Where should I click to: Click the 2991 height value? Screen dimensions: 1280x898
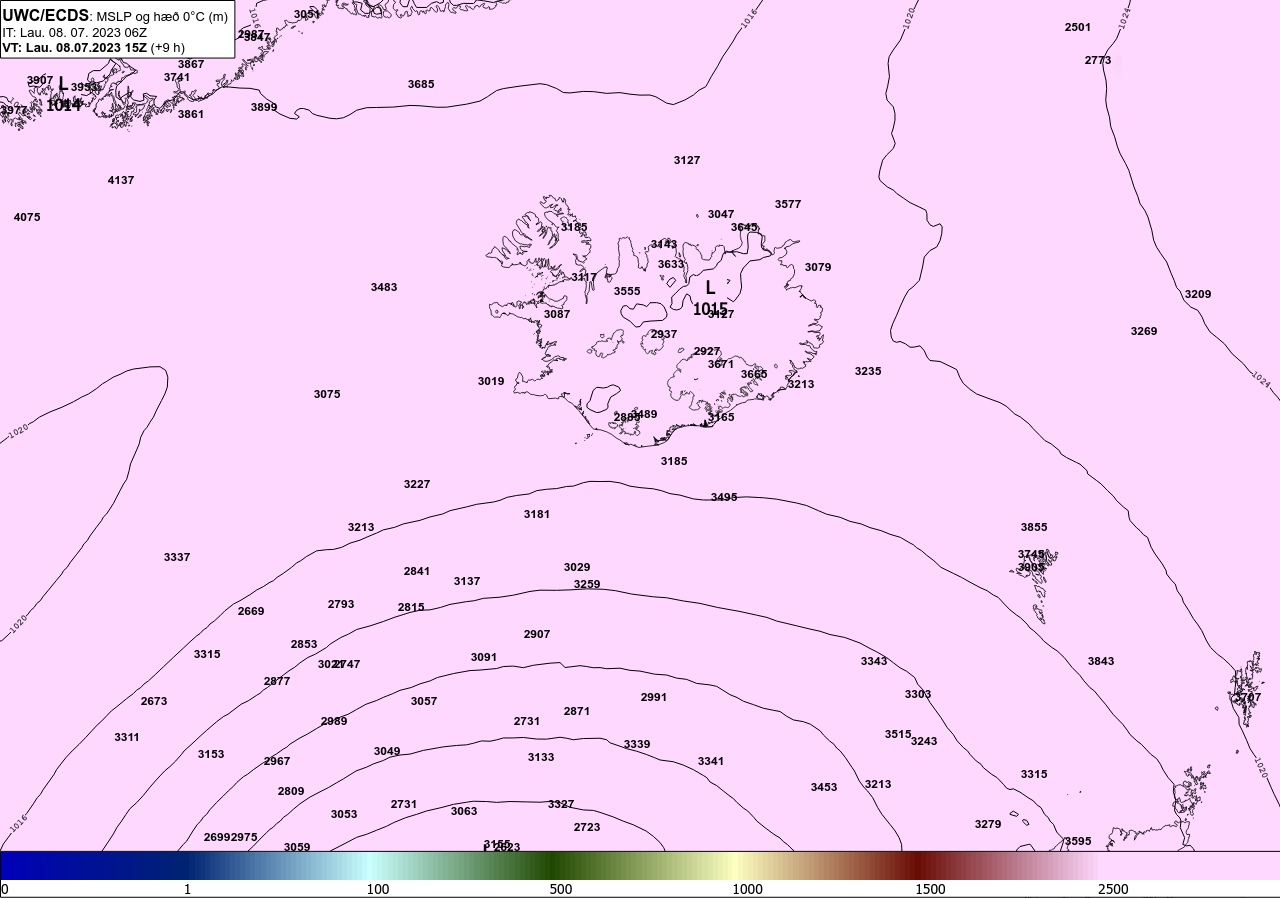point(654,697)
